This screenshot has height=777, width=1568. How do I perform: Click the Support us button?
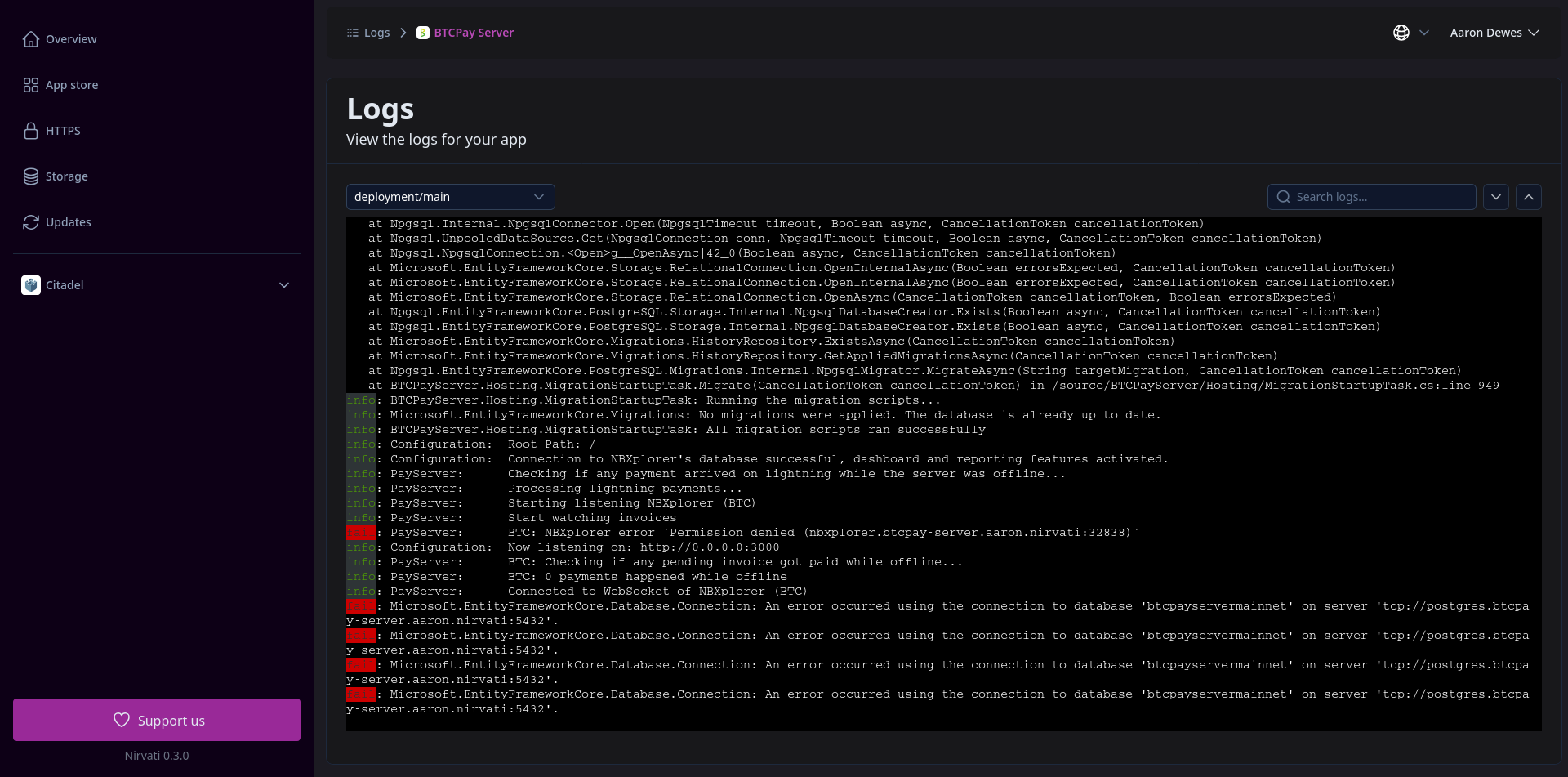(157, 720)
